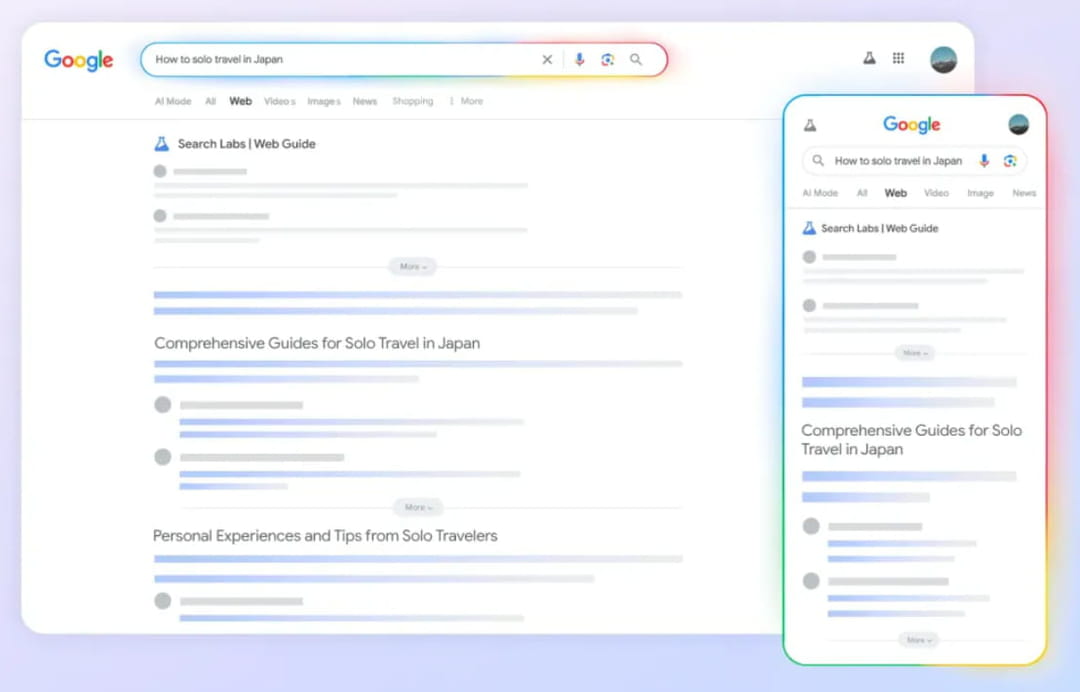Viewport: 1080px width, 692px height.
Task: Open the Shopping tab on desktop
Action: coord(413,101)
